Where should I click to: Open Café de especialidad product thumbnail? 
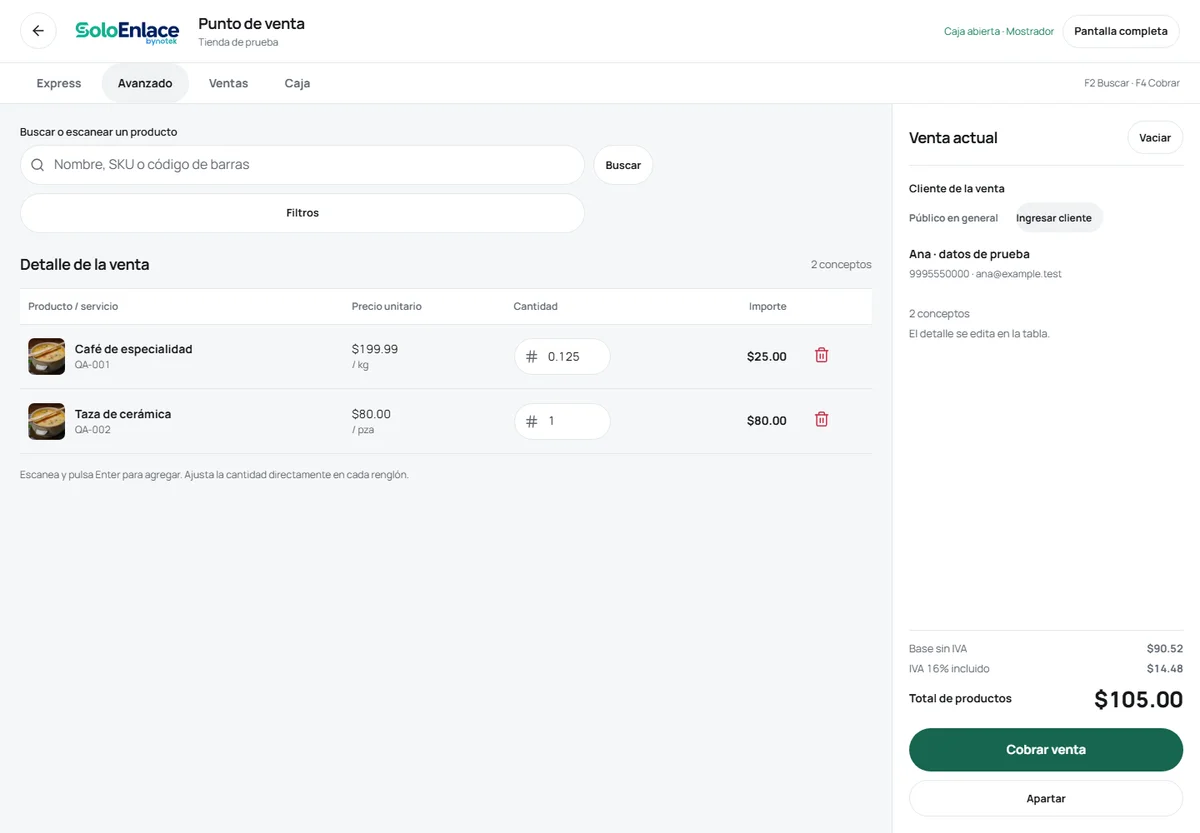[47, 357]
